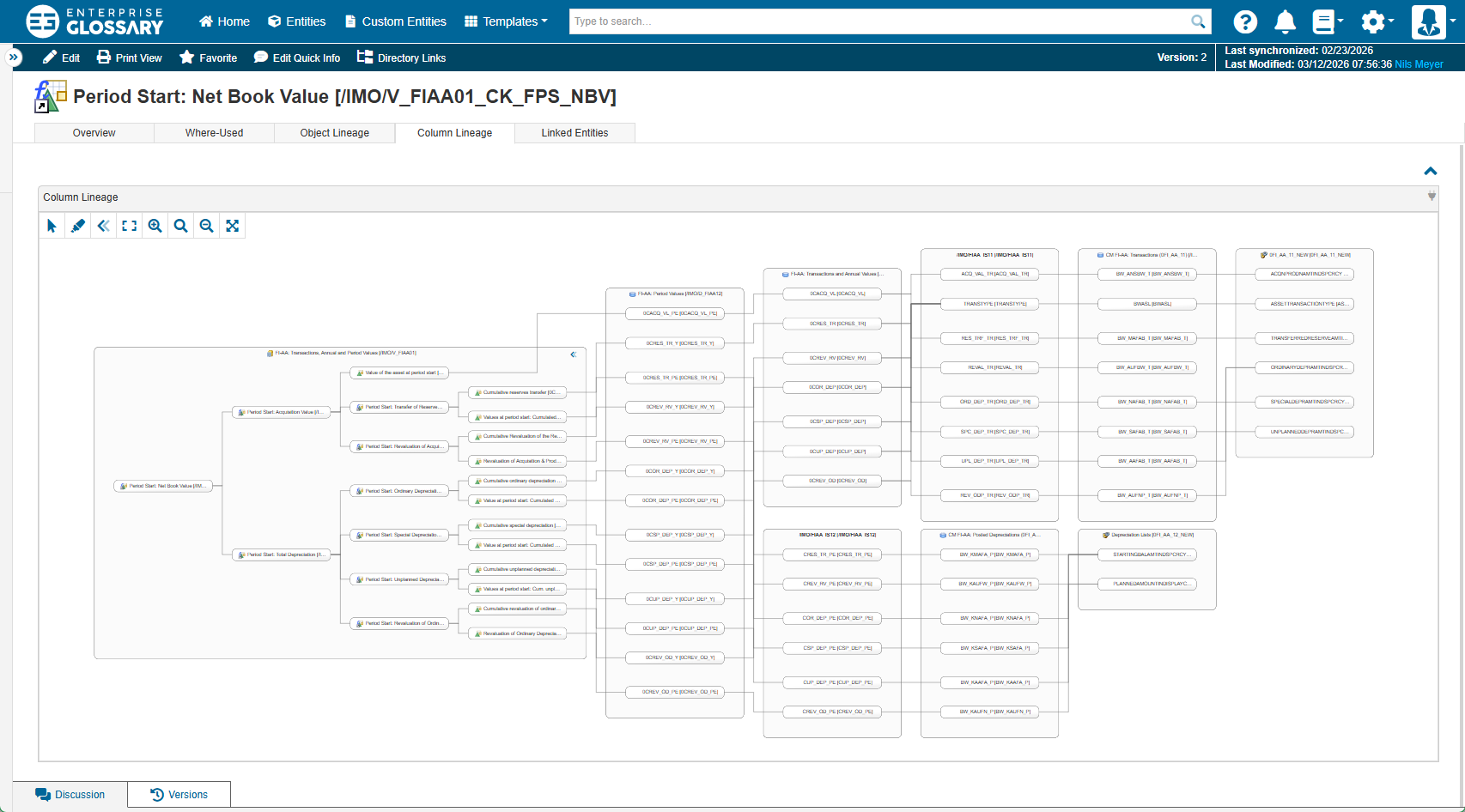Select 0CACQ_VL node in Annual Values
Screen dimensions: 1465x812
tap(832, 294)
